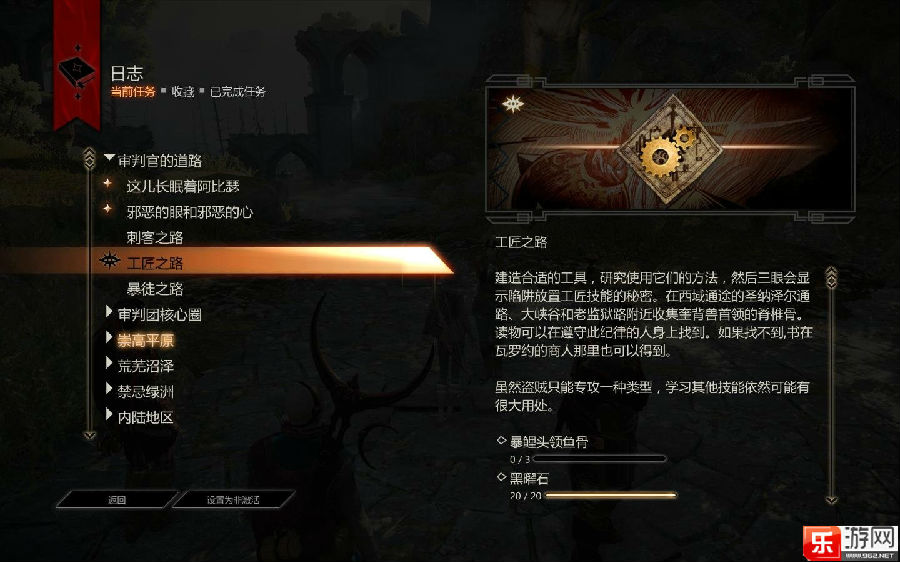The image size is (900, 562).
Task: Toggle the 黑曜石 objective diamond marker
Action: click(501, 476)
